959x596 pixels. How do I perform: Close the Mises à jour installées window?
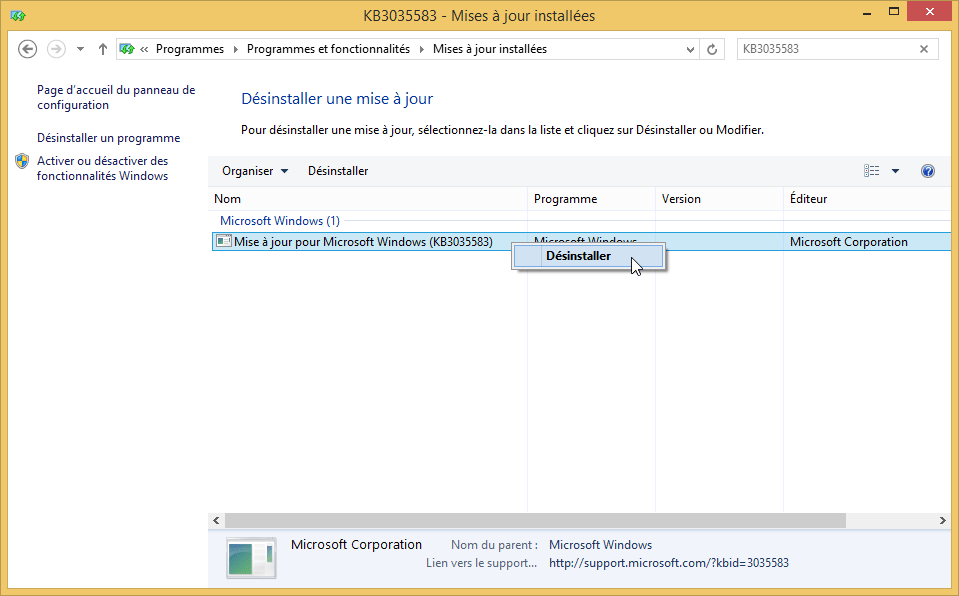930,12
